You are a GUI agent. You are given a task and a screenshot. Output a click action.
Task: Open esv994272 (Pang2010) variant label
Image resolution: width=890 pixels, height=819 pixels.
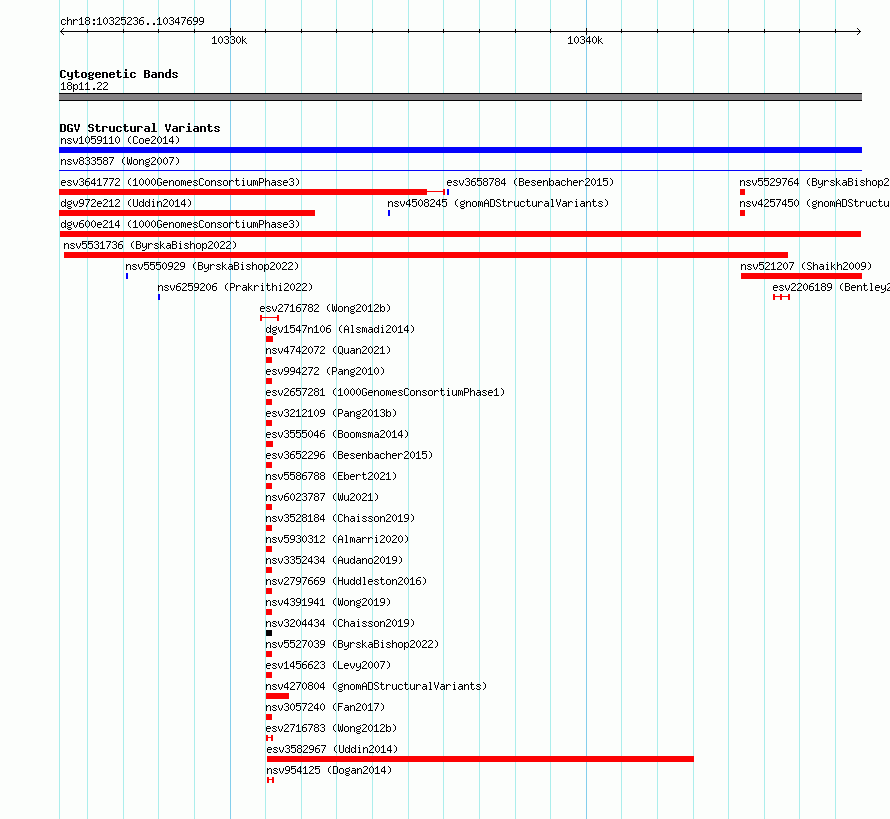pos(325,371)
